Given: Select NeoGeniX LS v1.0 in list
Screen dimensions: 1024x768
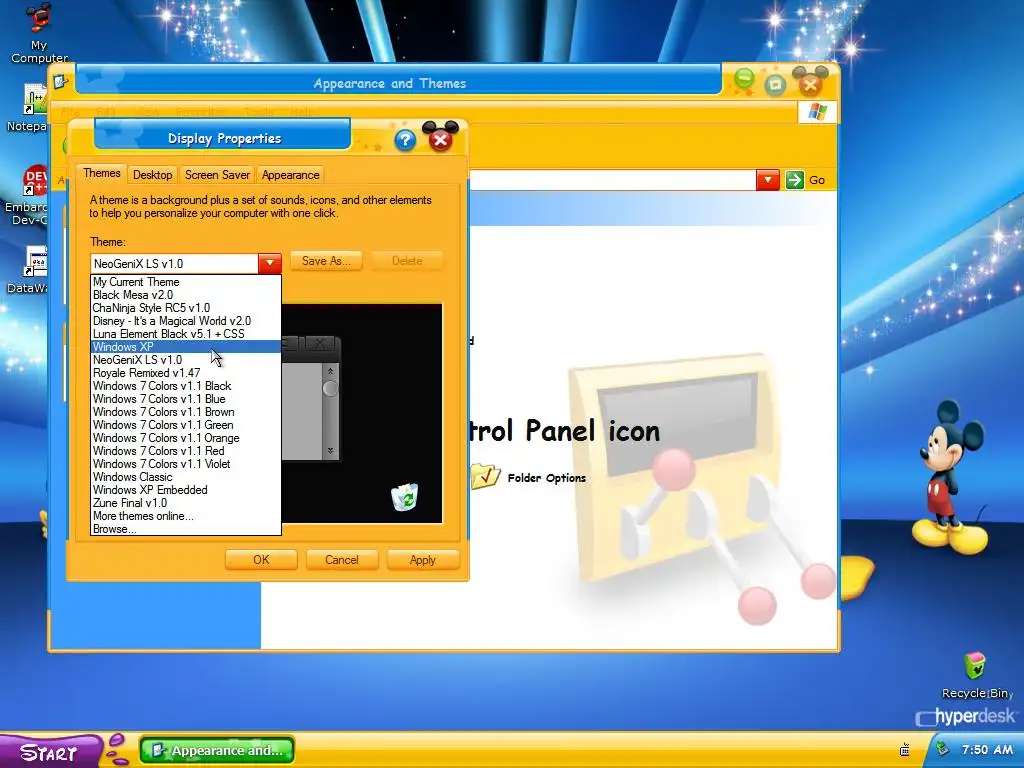Looking at the screenshot, I should pos(186,360).
